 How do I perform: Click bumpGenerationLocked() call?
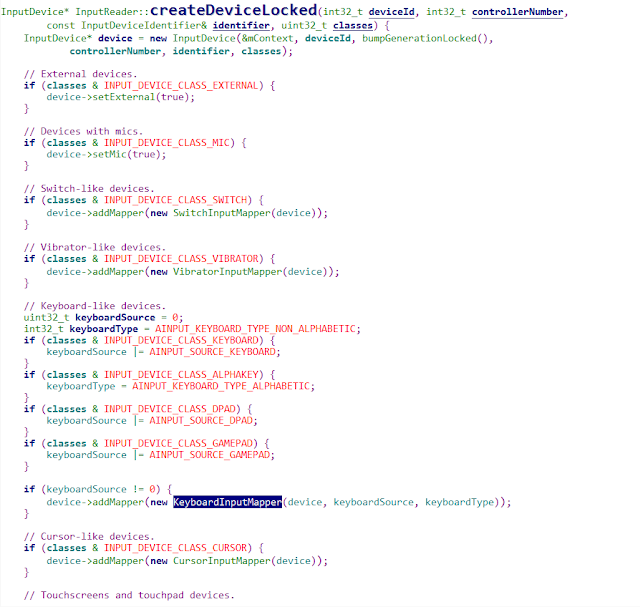425,38
